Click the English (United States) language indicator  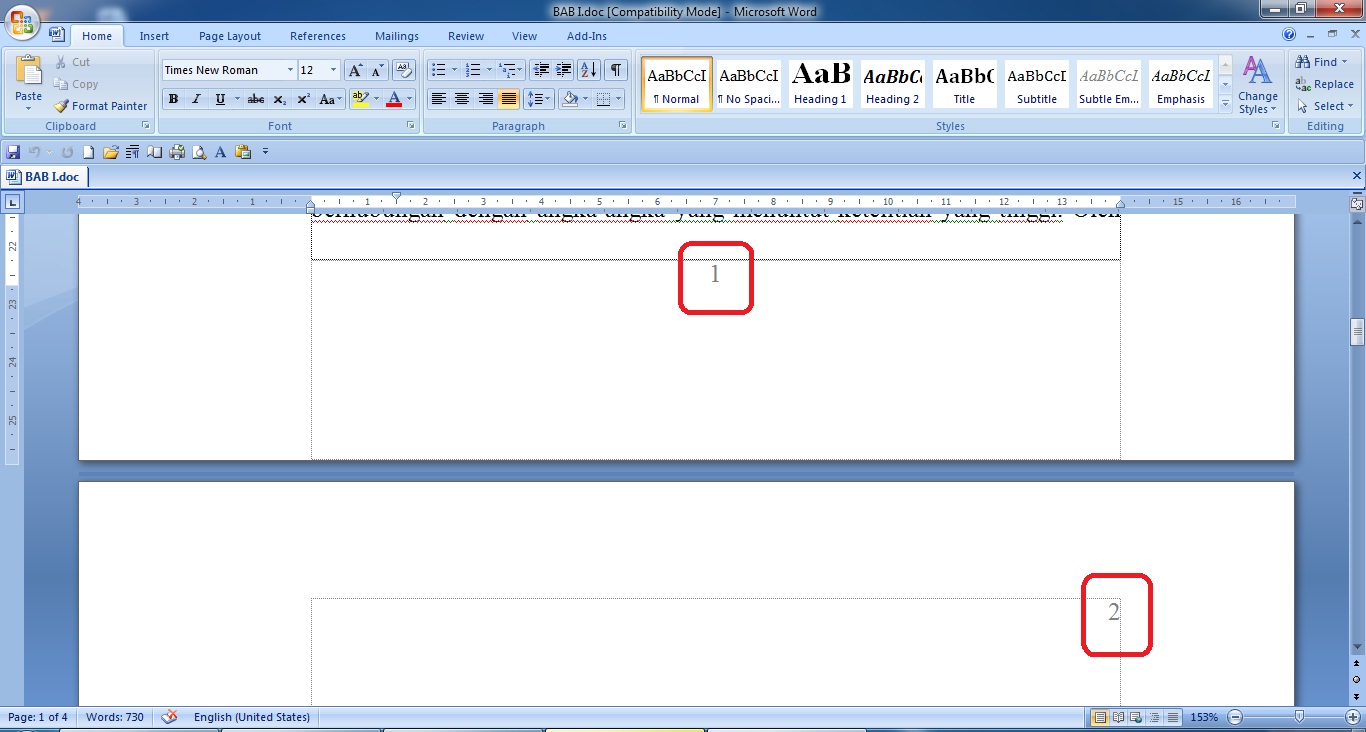tap(252, 717)
